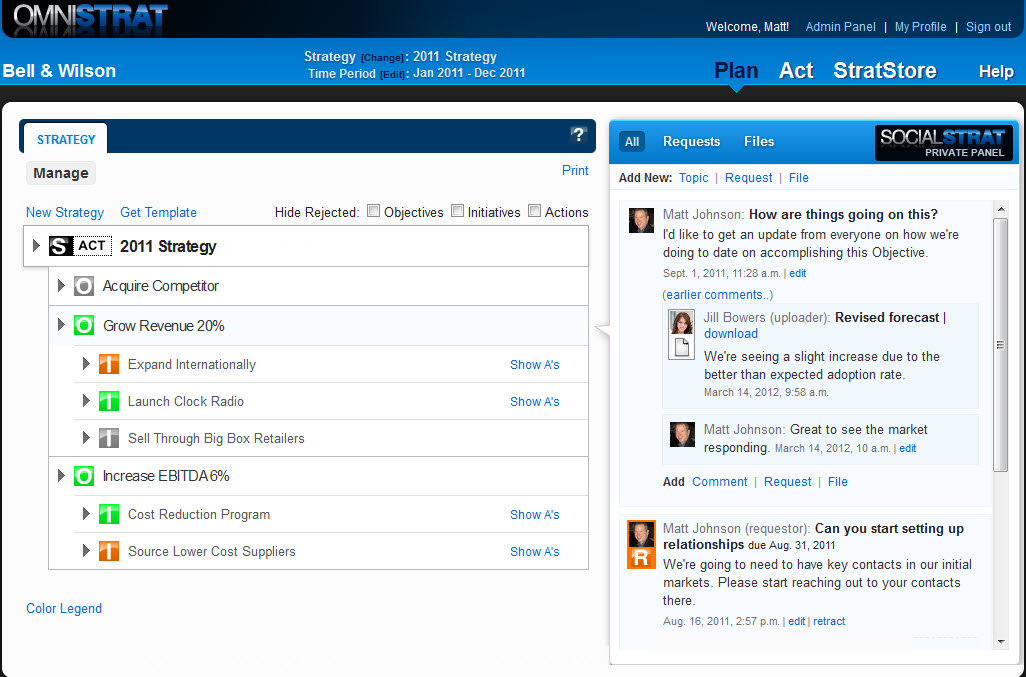
Task: Click the Print link
Action: pos(575,170)
